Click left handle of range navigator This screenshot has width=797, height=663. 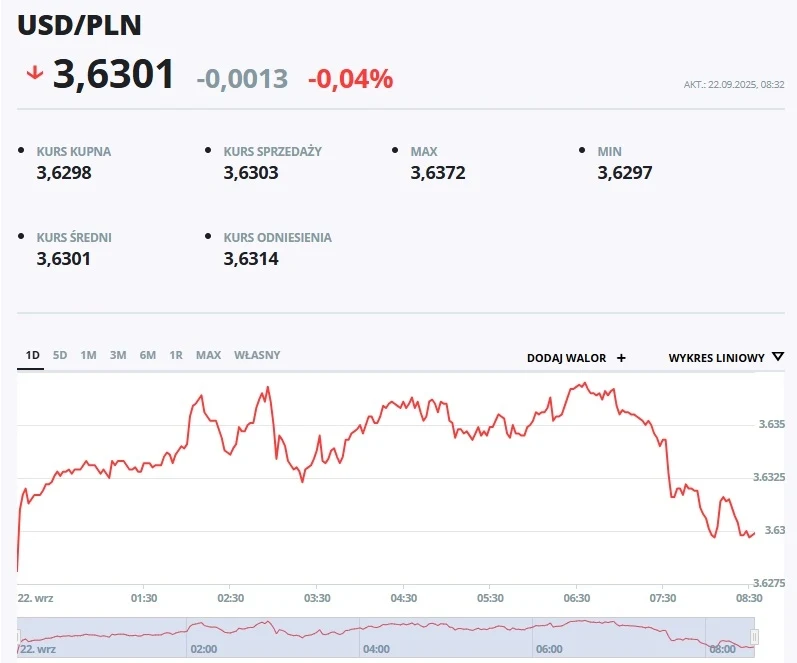point(19,636)
